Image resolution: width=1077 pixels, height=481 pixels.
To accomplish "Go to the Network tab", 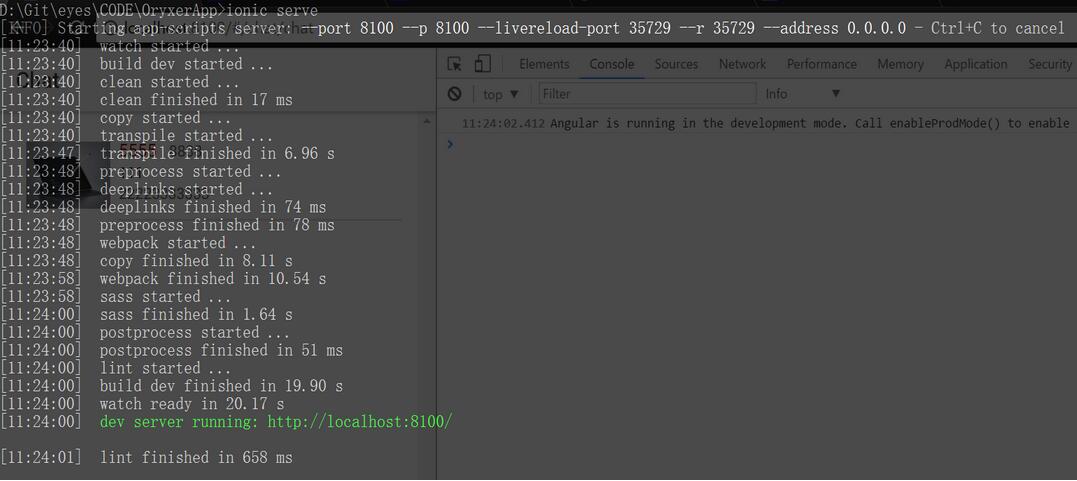I will (742, 64).
